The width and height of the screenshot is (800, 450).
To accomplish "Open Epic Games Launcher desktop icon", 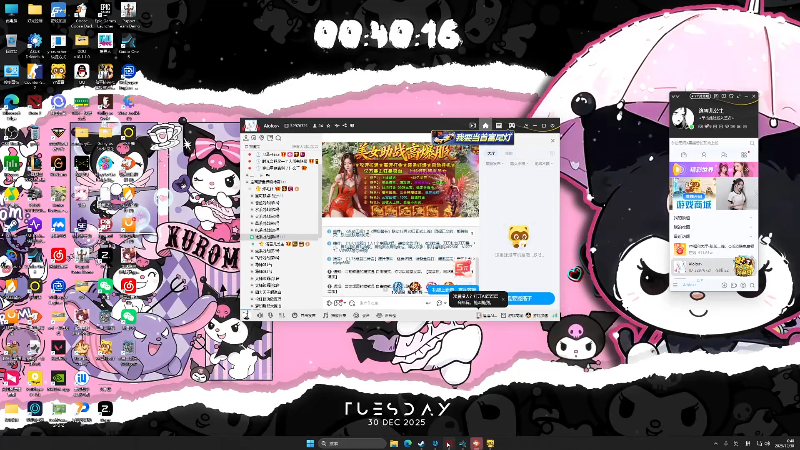I will pos(105,14).
